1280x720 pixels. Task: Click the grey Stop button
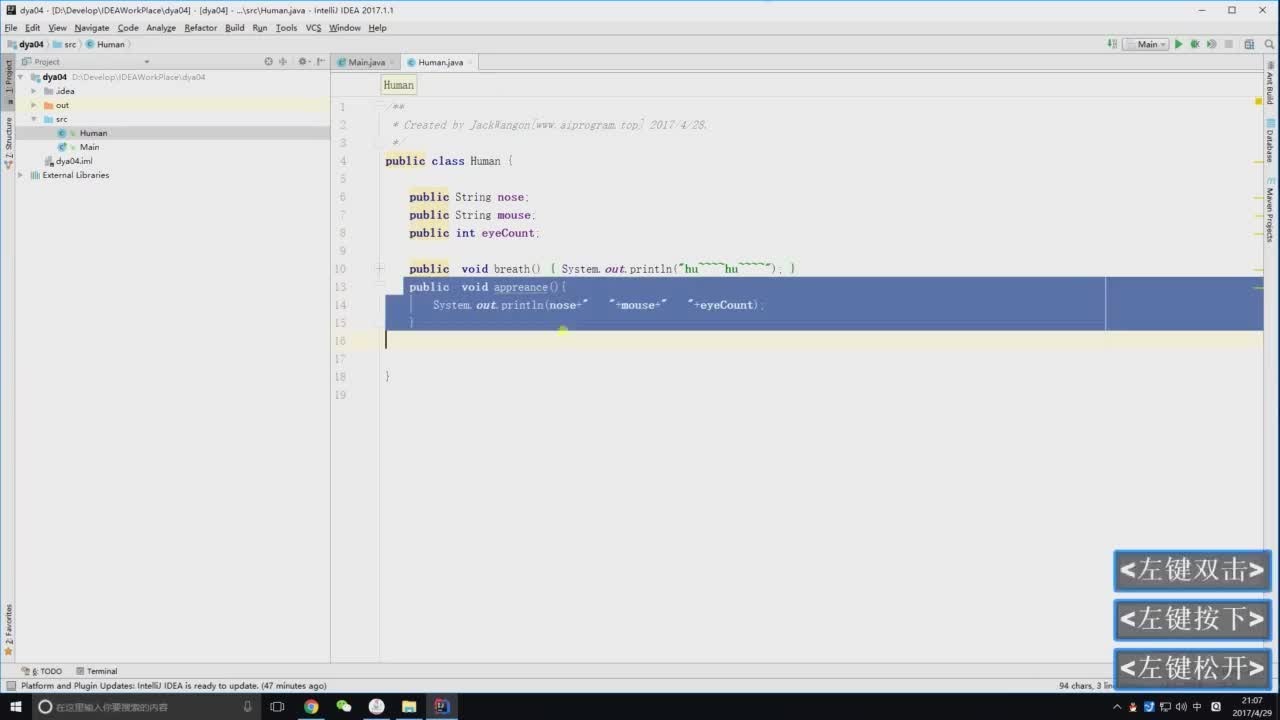[1228, 44]
